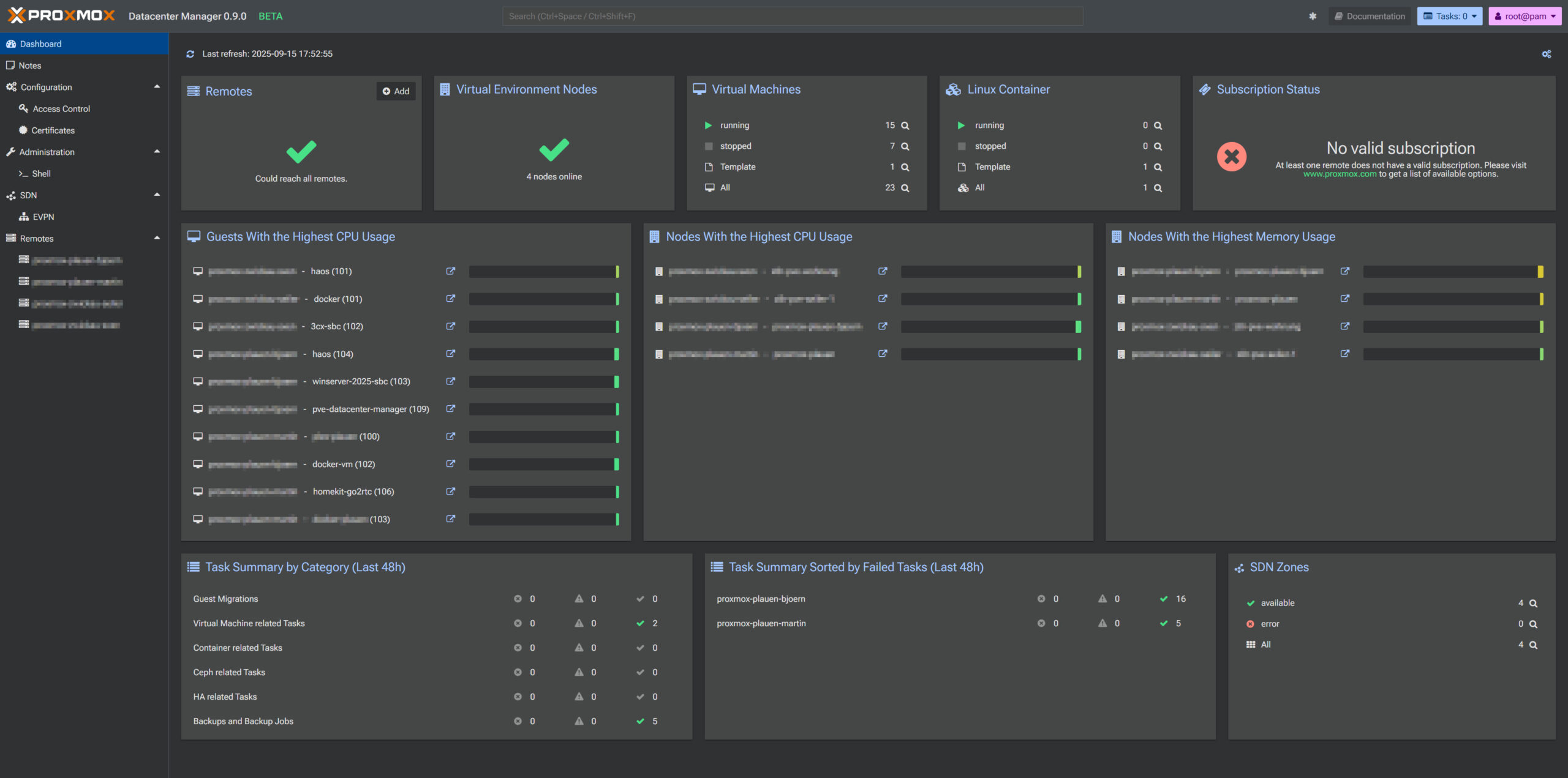
Task: Open haos (101) guest external link icon
Action: click(451, 271)
